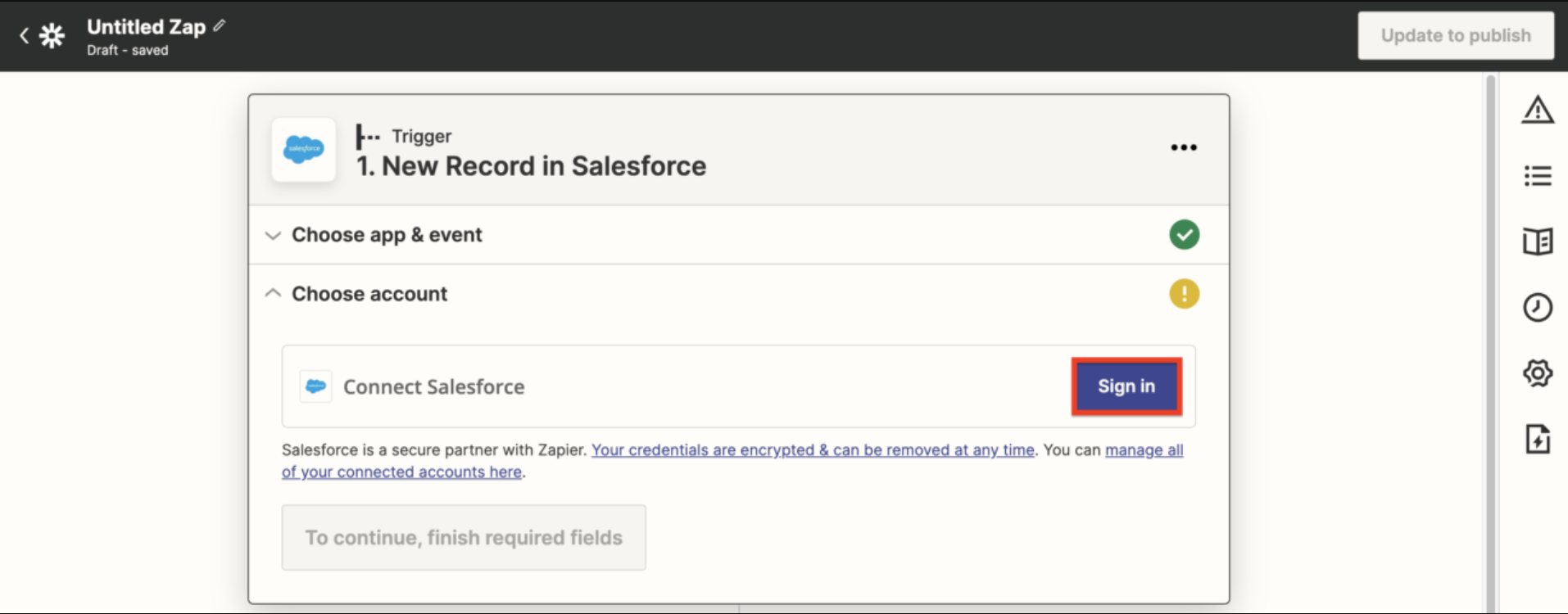Image resolution: width=1568 pixels, height=614 pixels.
Task: Open the file with lightning bolt icon
Action: pos(1538,439)
